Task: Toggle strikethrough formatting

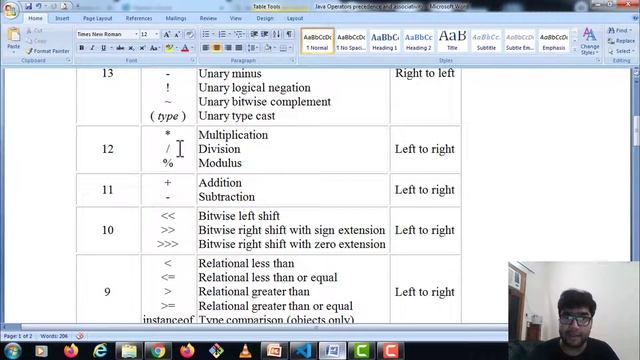Action: coord(120,48)
